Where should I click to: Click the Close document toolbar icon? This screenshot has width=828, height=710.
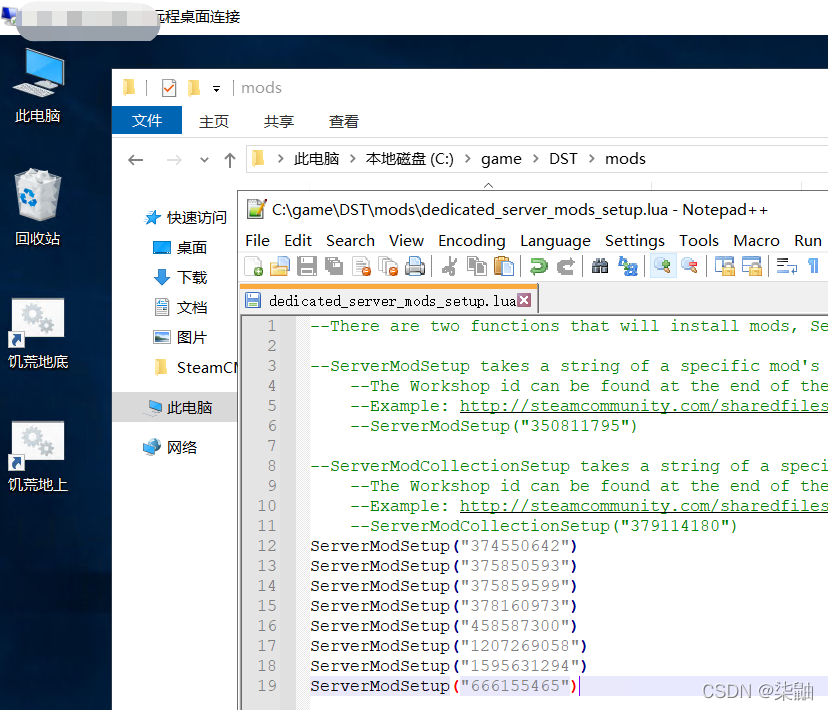361,267
